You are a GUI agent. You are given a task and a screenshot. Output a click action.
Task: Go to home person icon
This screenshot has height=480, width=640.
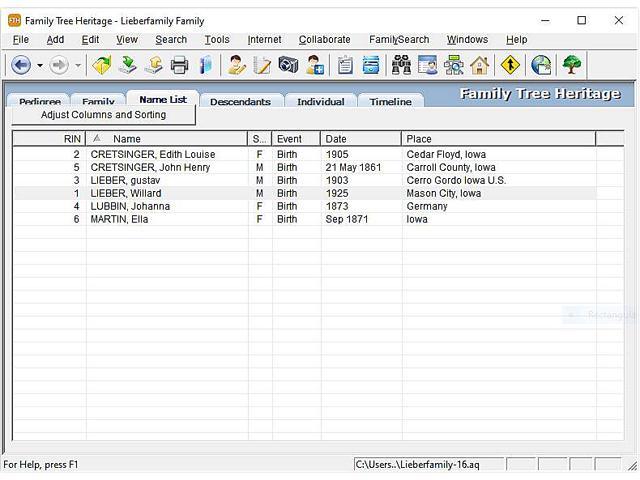pos(480,65)
